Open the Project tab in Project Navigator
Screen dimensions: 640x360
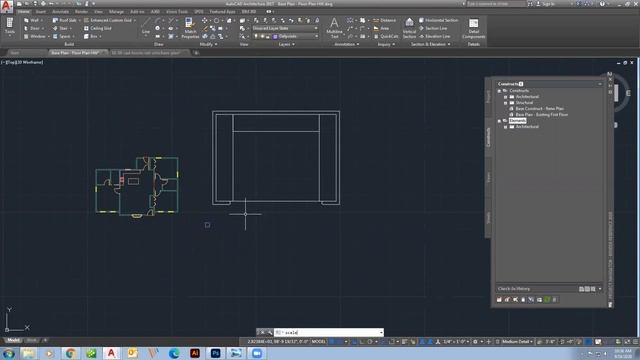tap(488, 97)
